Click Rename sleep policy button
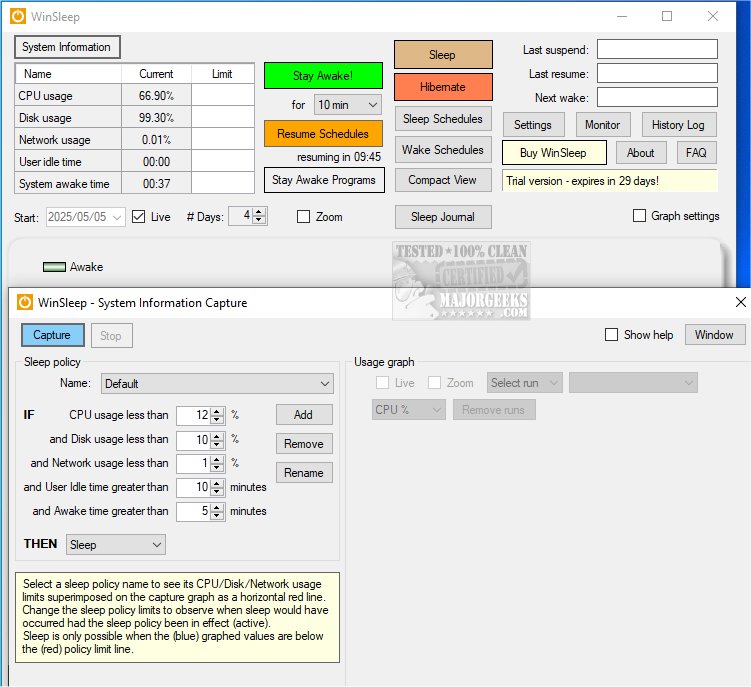The width and height of the screenshot is (751, 687). click(x=304, y=473)
